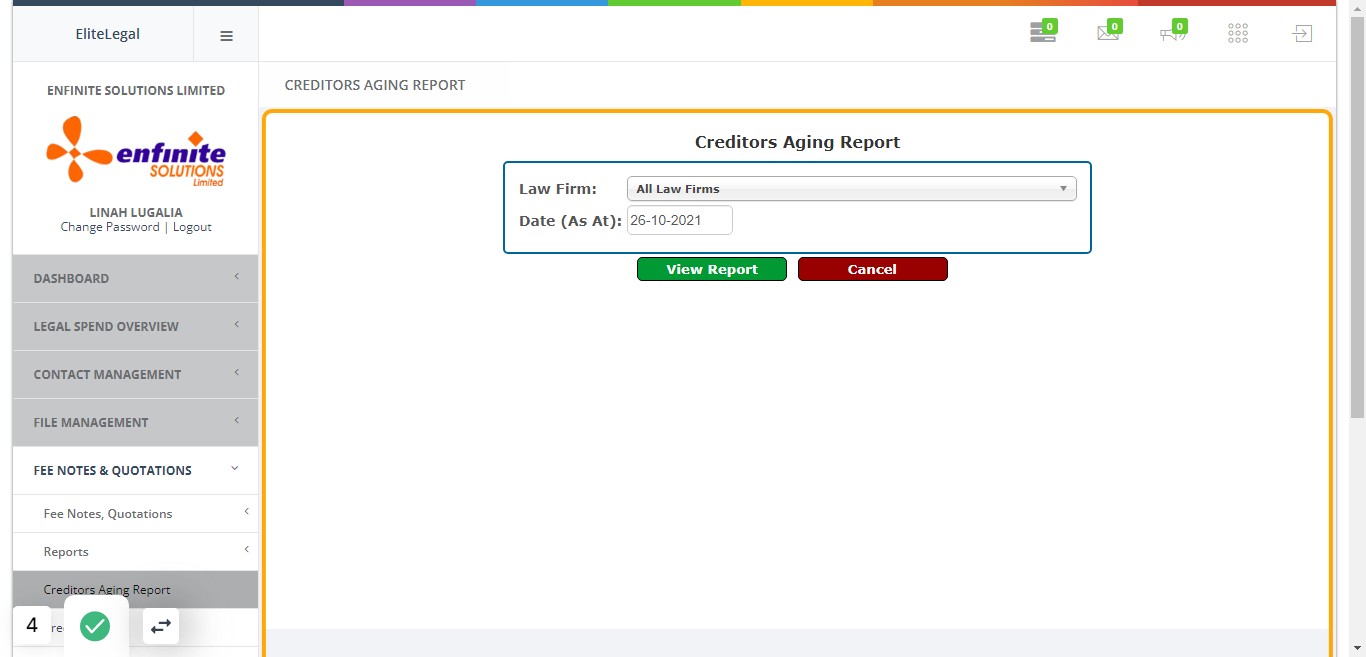Open the envelope messages icon

tap(1108, 33)
